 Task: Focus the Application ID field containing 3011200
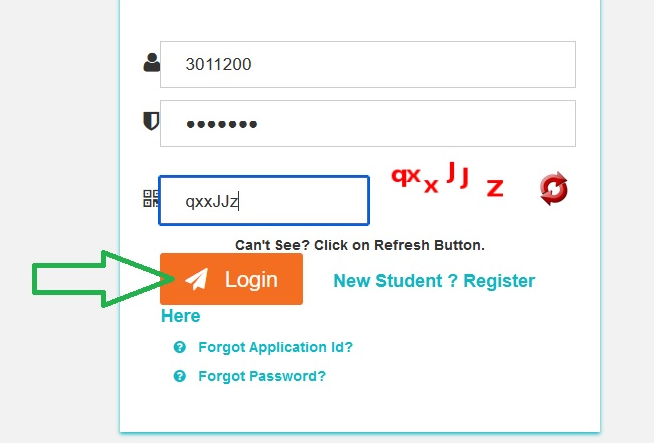click(x=368, y=65)
